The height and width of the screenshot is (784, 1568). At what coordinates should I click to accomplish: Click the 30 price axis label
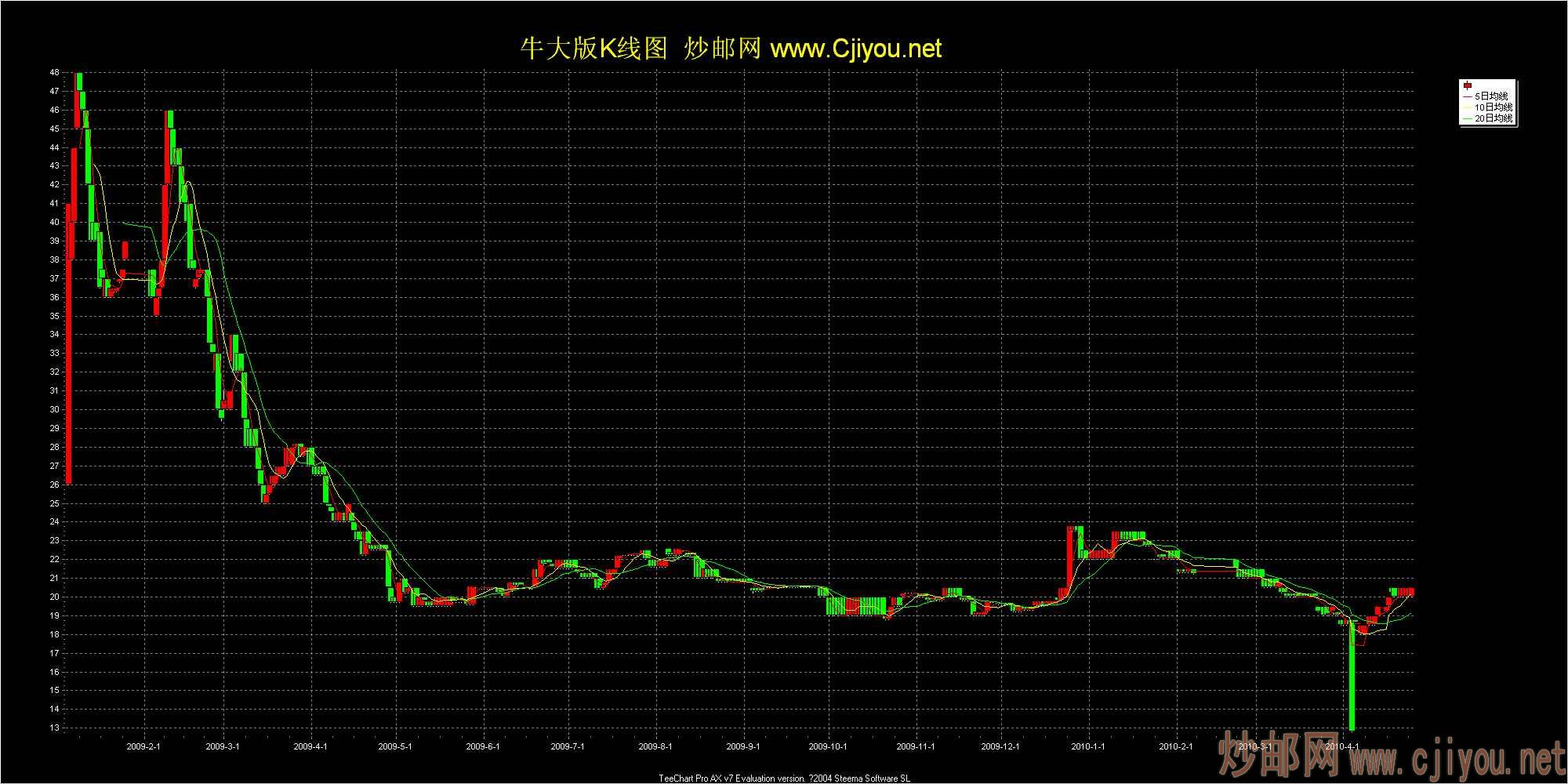(x=54, y=409)
